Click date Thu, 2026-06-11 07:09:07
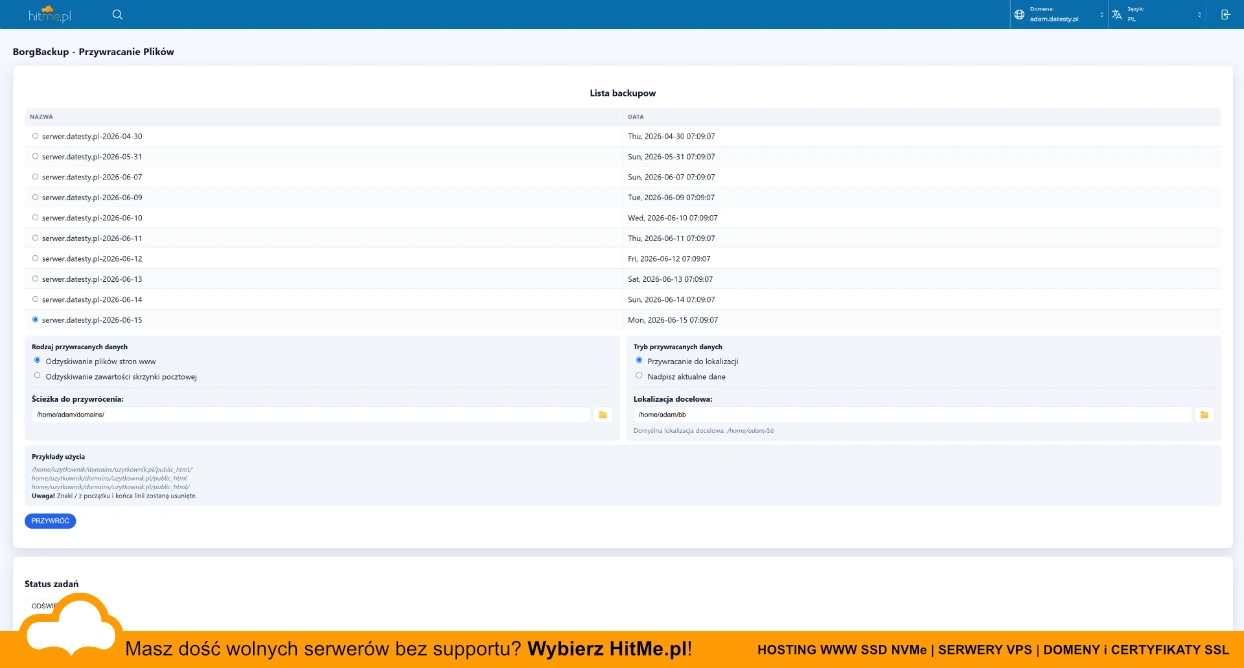 pyautogui.click(x=671, y=238)
